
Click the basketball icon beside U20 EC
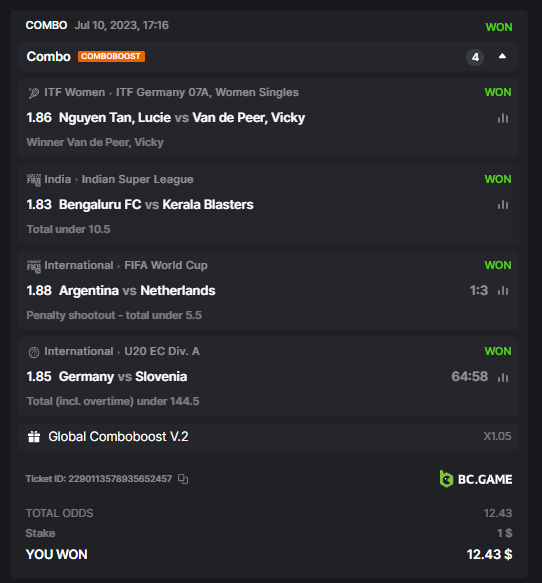click(33, 352)
